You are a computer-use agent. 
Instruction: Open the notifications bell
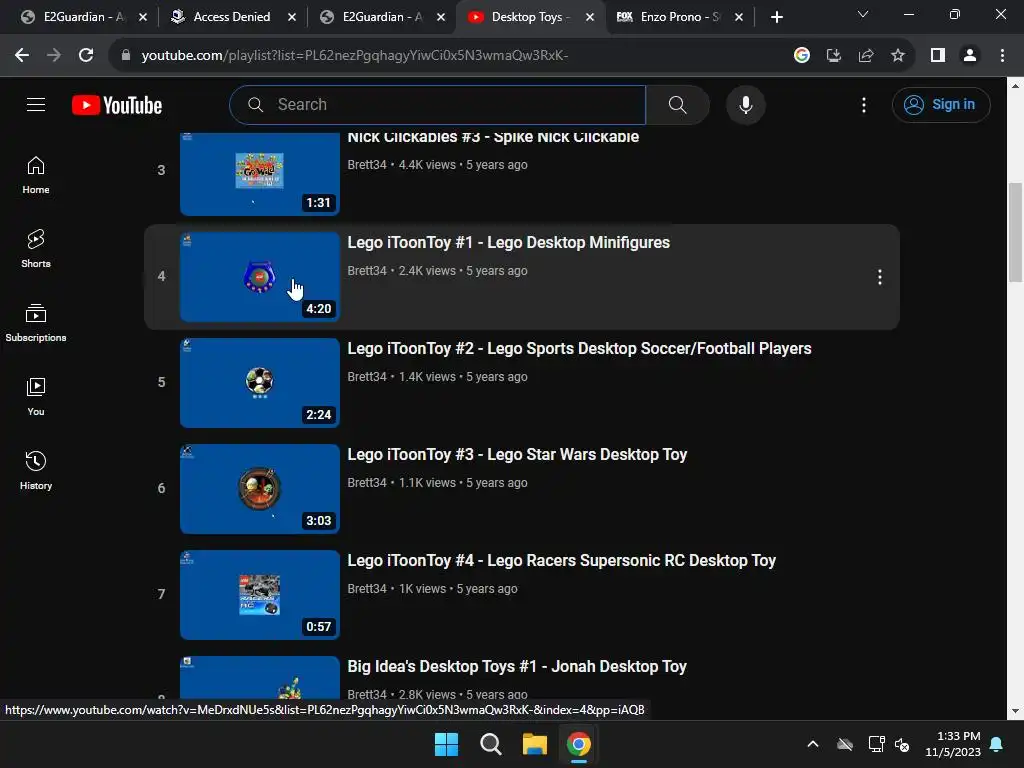pyautogui.click(x=997, y=744)
